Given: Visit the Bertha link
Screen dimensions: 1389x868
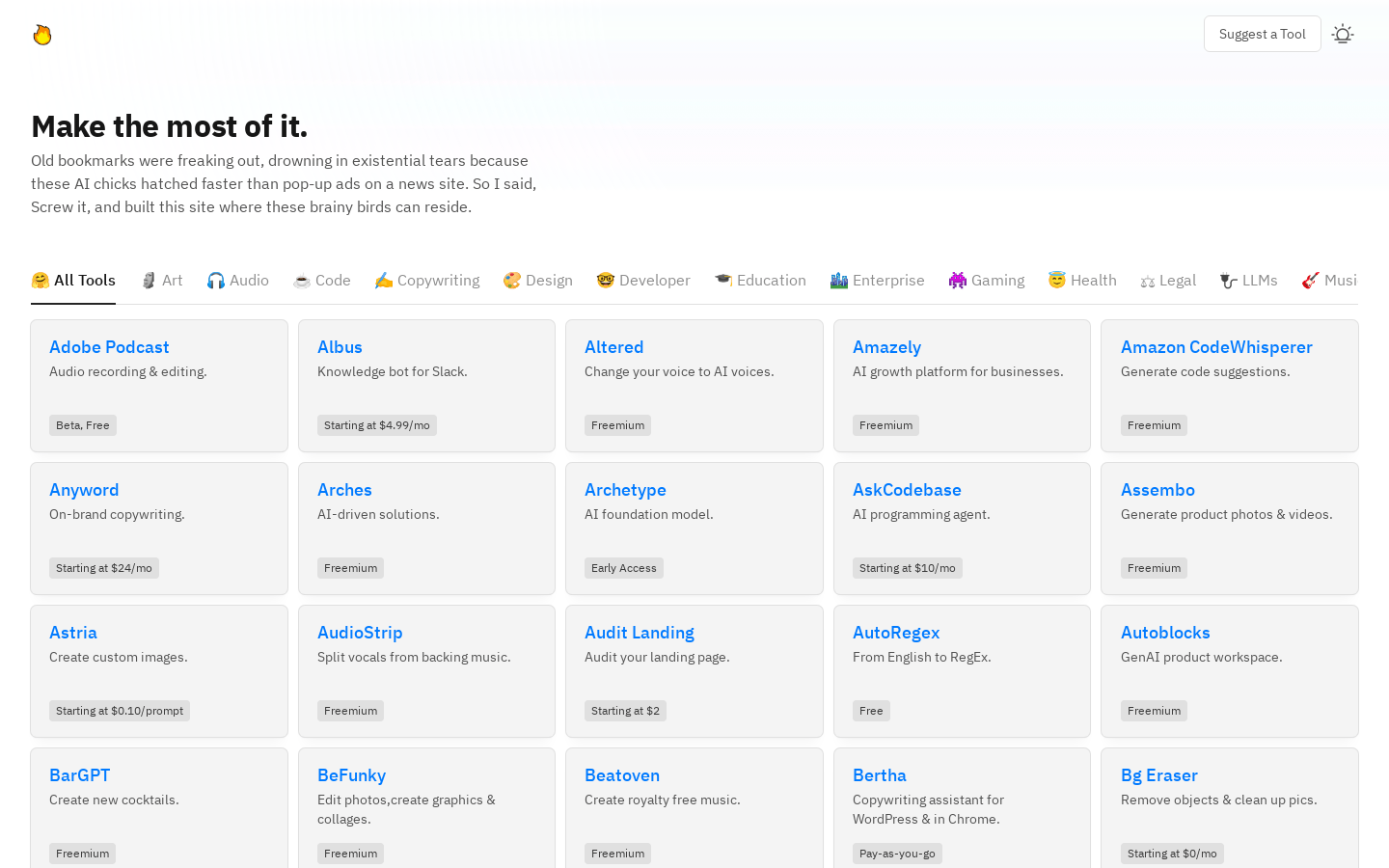Looking at the screenshot, I should pyautogui.click(x=880, y=775).
